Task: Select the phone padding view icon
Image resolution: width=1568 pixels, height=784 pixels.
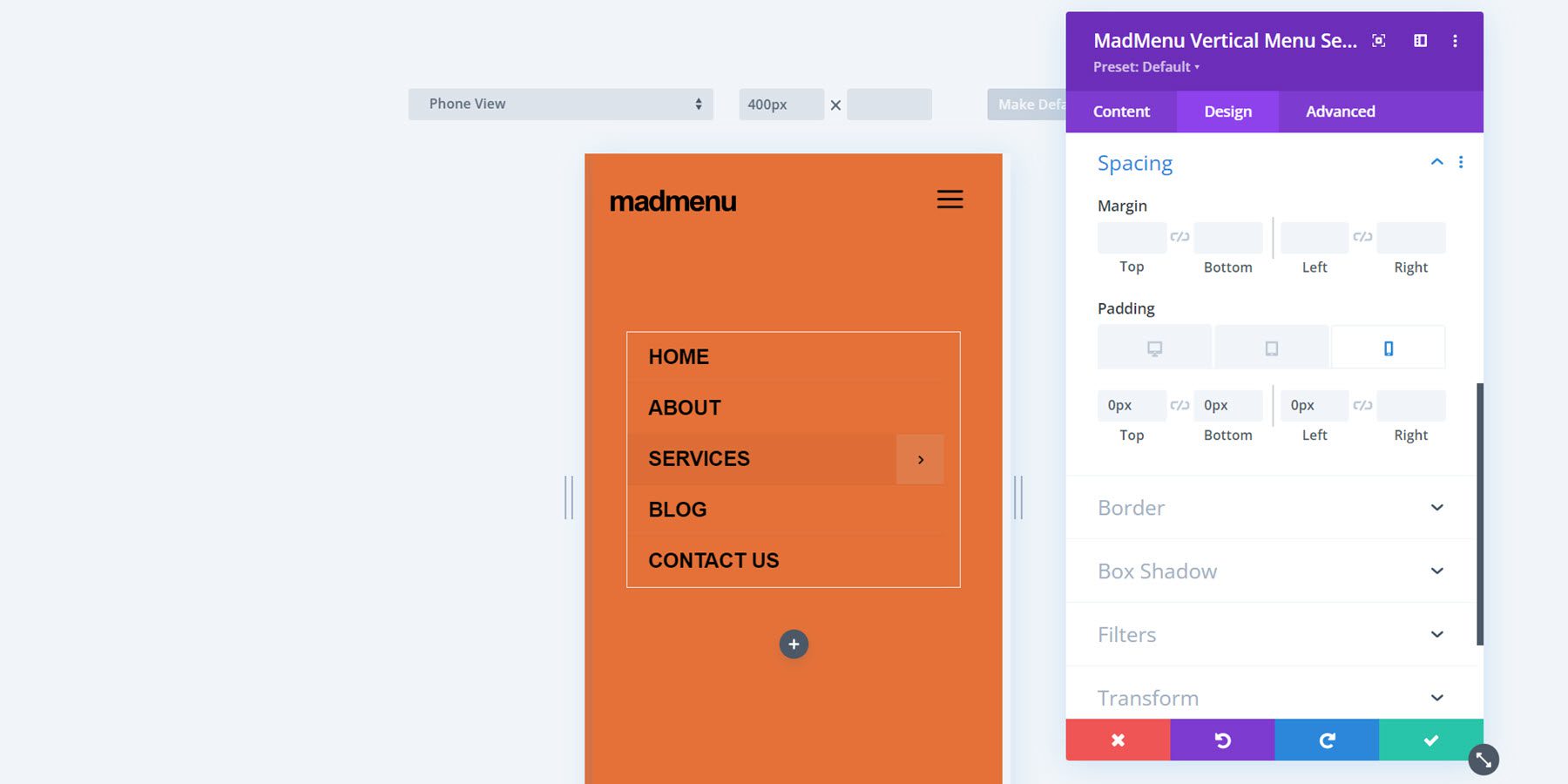Action: (x=1388, y=346)
